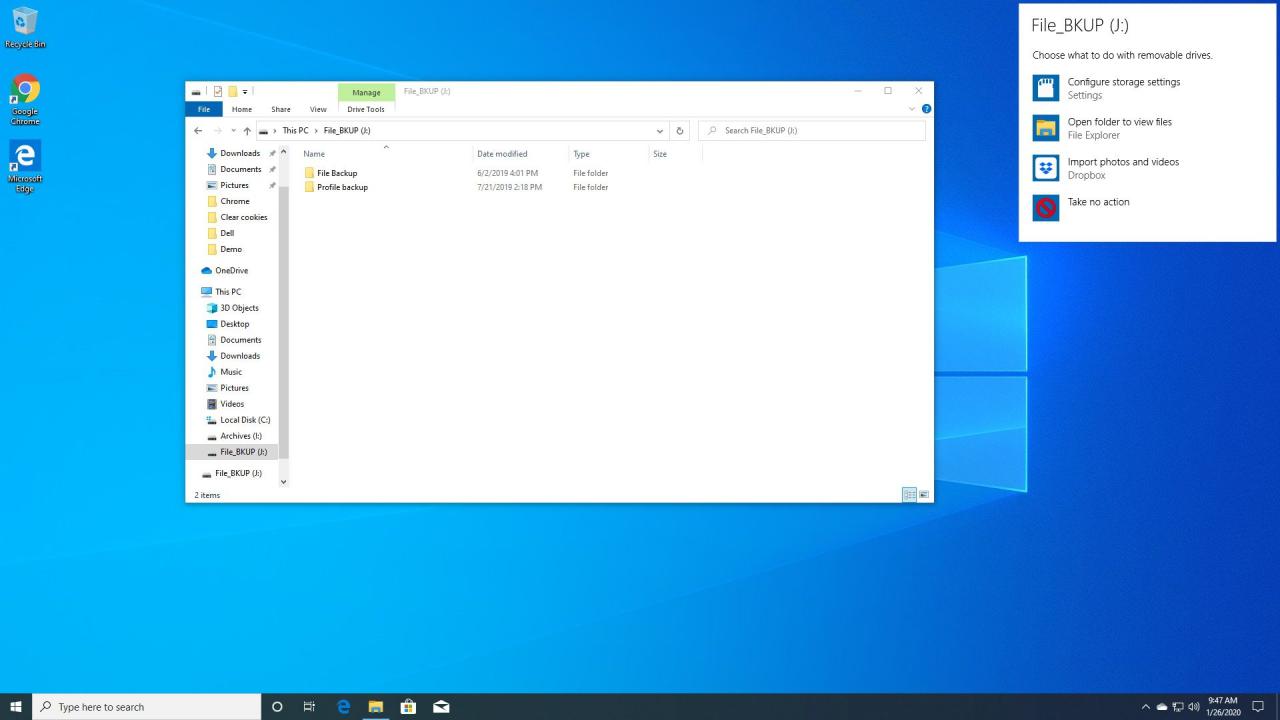Expand the ribbon with the chevron
The height and width of the screenshot is (720, 1280).
click(x=912, y=109)
